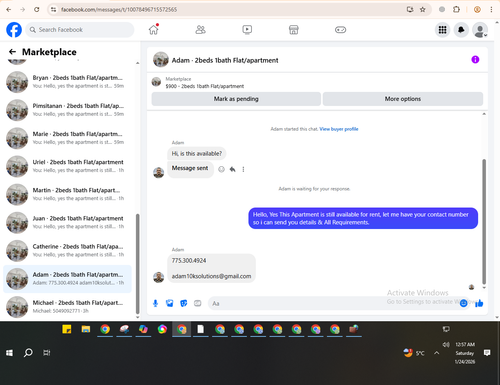Image resolution: width=500 pixels, height=385 pixels.
Task: Click the conversation list scrollbar
Action: tap(137, 263)
